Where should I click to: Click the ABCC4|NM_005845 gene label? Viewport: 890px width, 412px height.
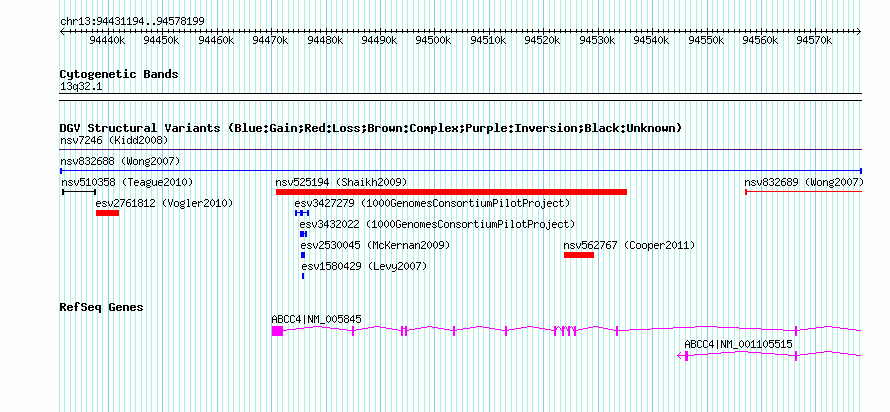pyautogui.click(x=316, y=319)
